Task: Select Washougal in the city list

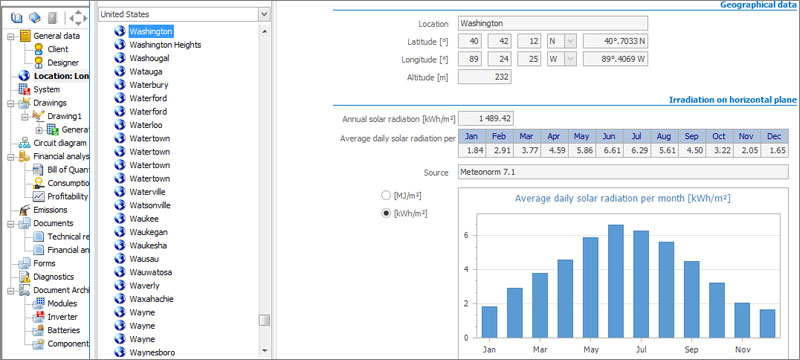Action: 149,58
